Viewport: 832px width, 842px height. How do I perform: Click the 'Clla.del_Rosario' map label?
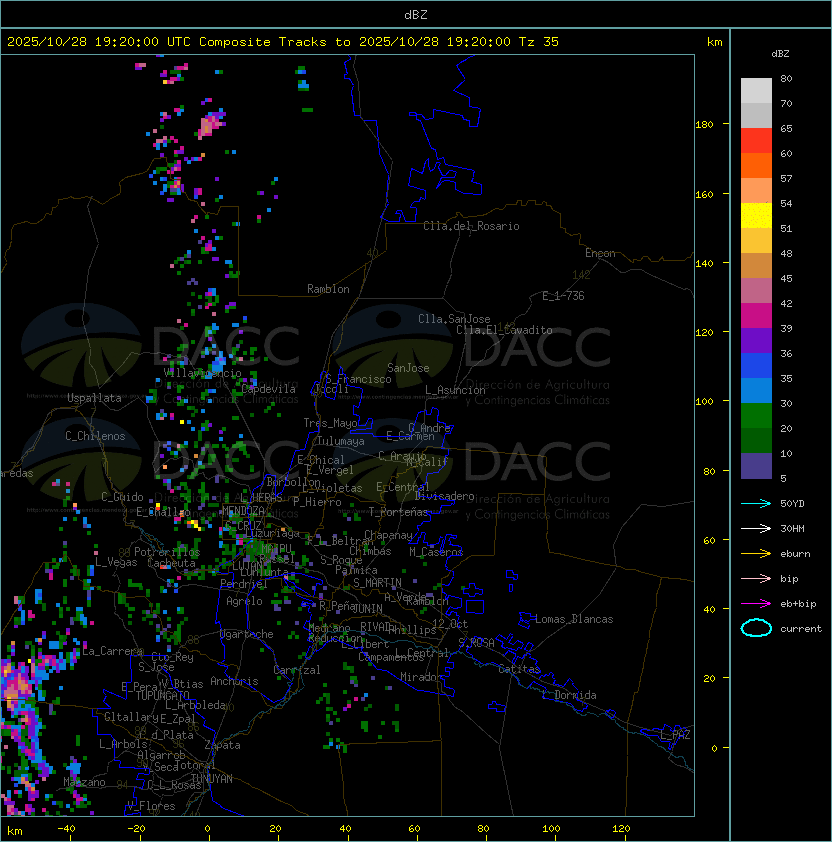(x=471, y=226)
